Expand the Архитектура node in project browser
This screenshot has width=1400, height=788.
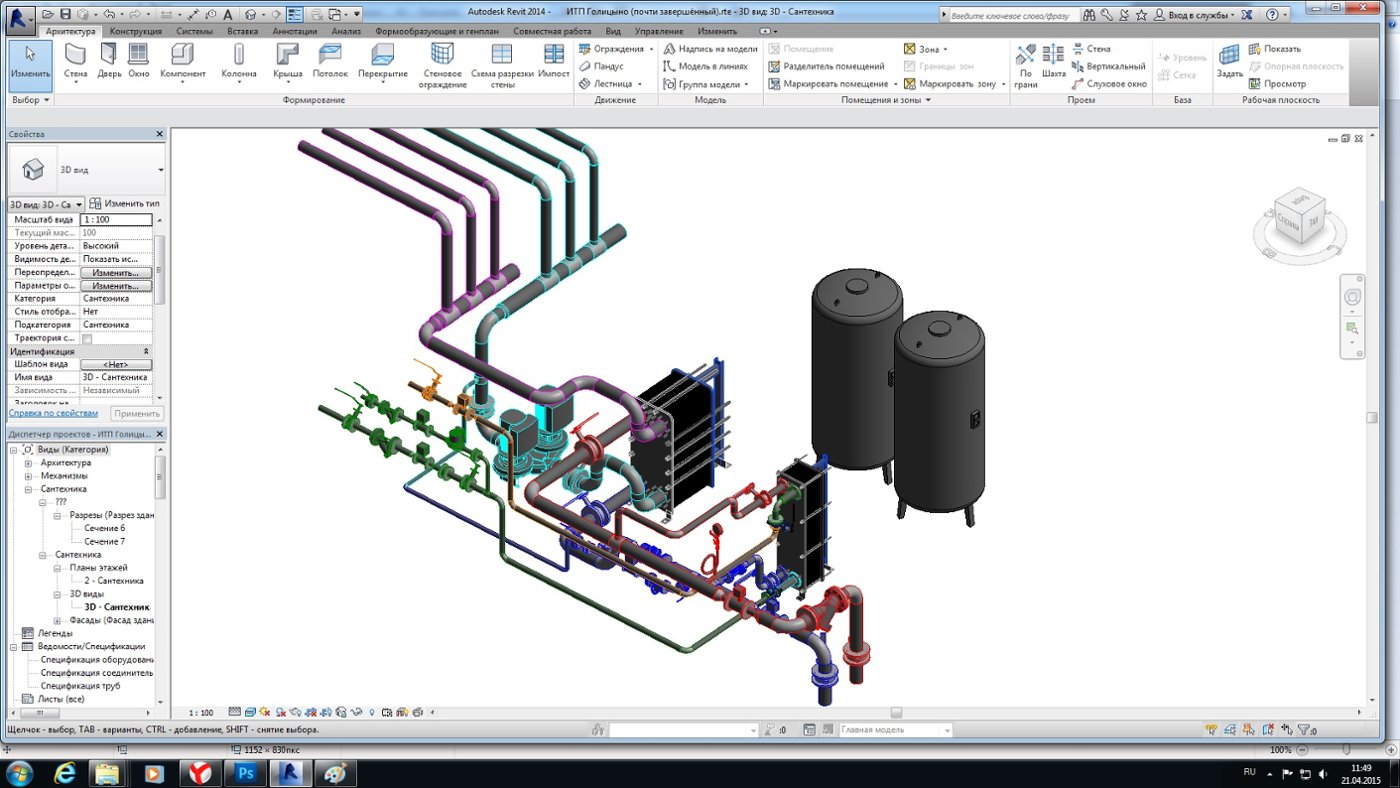(x=29, y=463)
